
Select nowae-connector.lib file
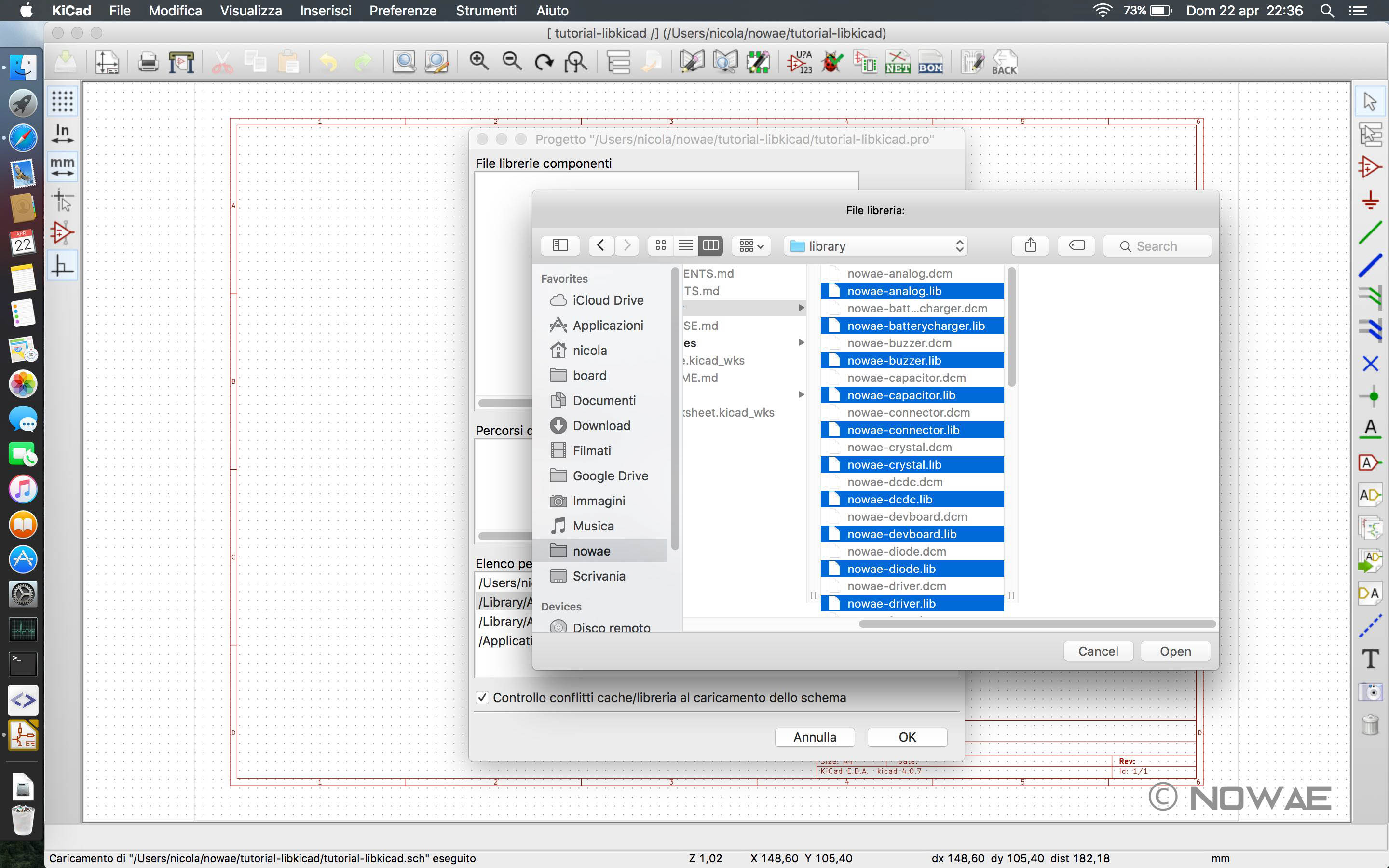[x=912, y=430]
